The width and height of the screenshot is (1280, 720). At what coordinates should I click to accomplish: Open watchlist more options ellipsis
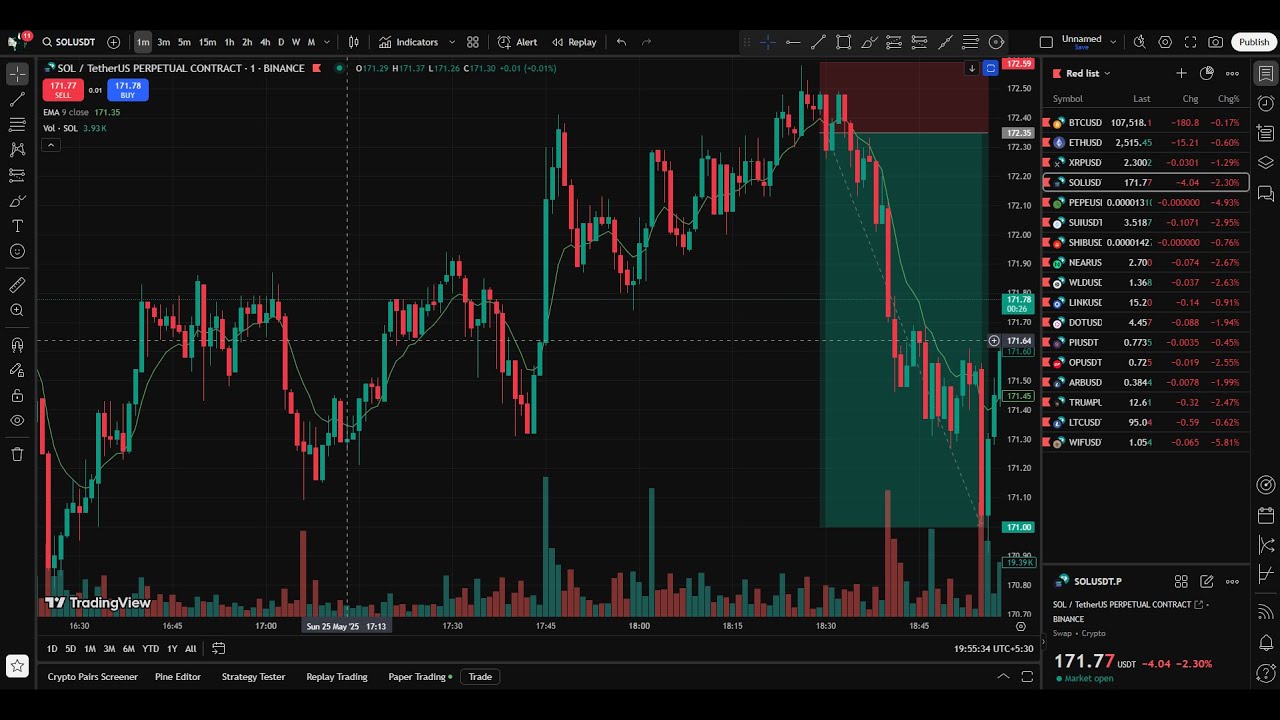tap(1232, 73)
